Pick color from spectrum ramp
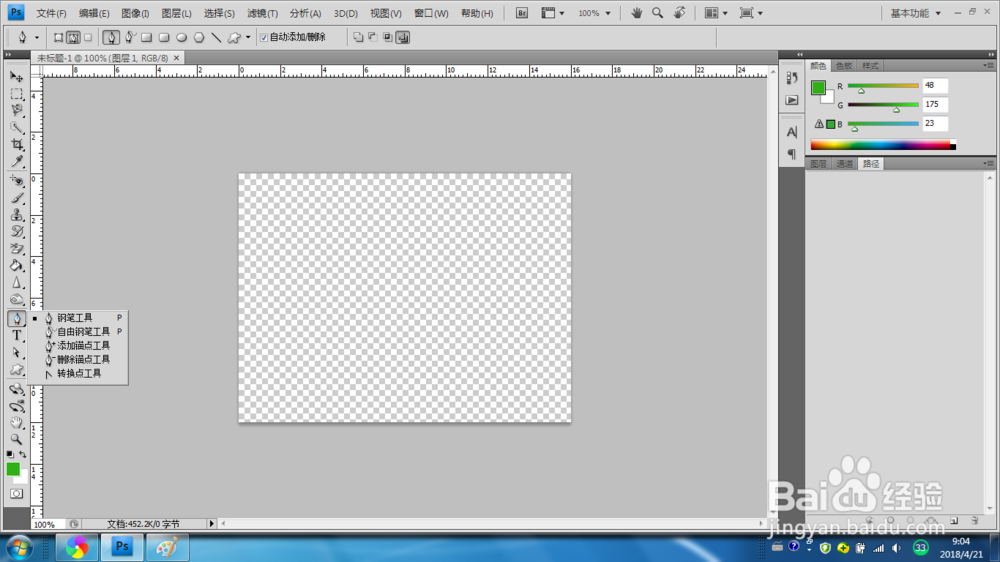This screenshot has width=1000, height=562. pyautogui.click(x=883, y=145)
